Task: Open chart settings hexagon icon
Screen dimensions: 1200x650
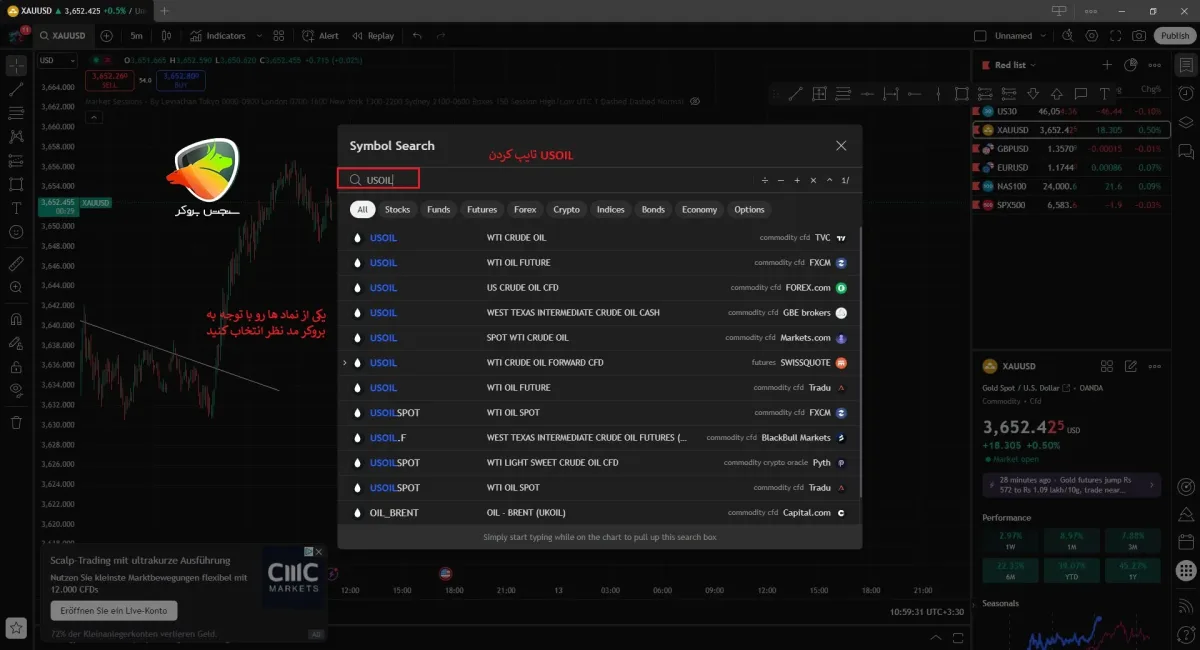Action: pyautogui.click(x=1090, y=36)
